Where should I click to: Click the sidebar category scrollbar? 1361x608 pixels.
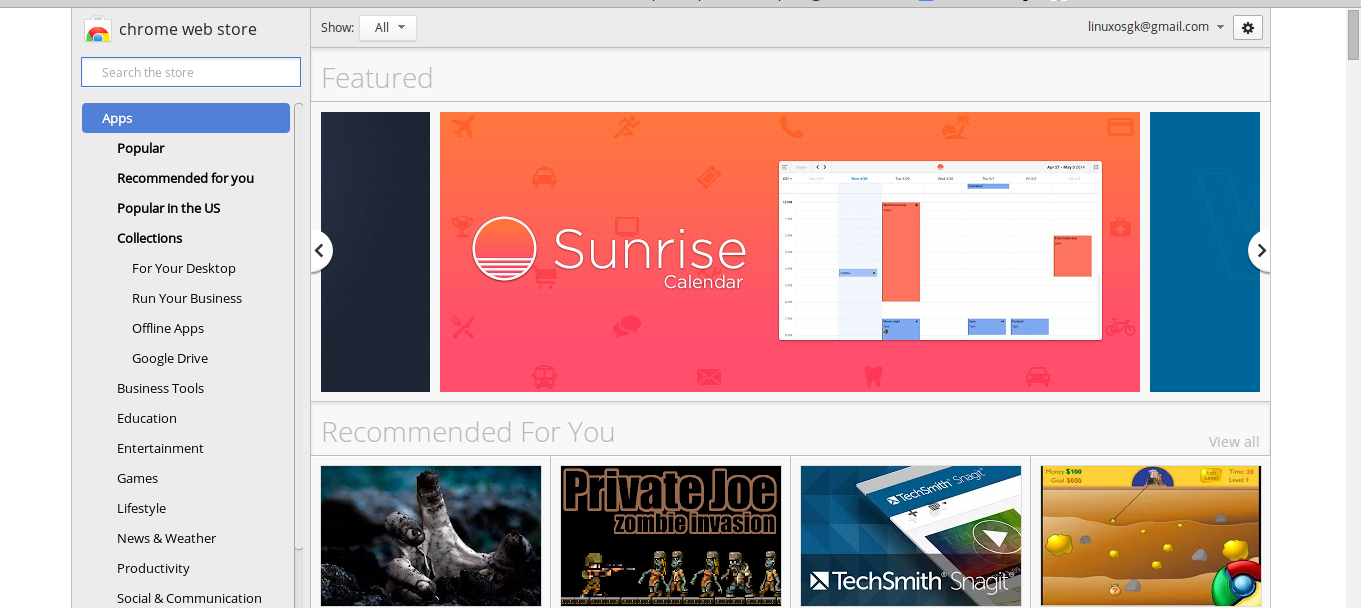pyautogui.click(x=298, y=326)
